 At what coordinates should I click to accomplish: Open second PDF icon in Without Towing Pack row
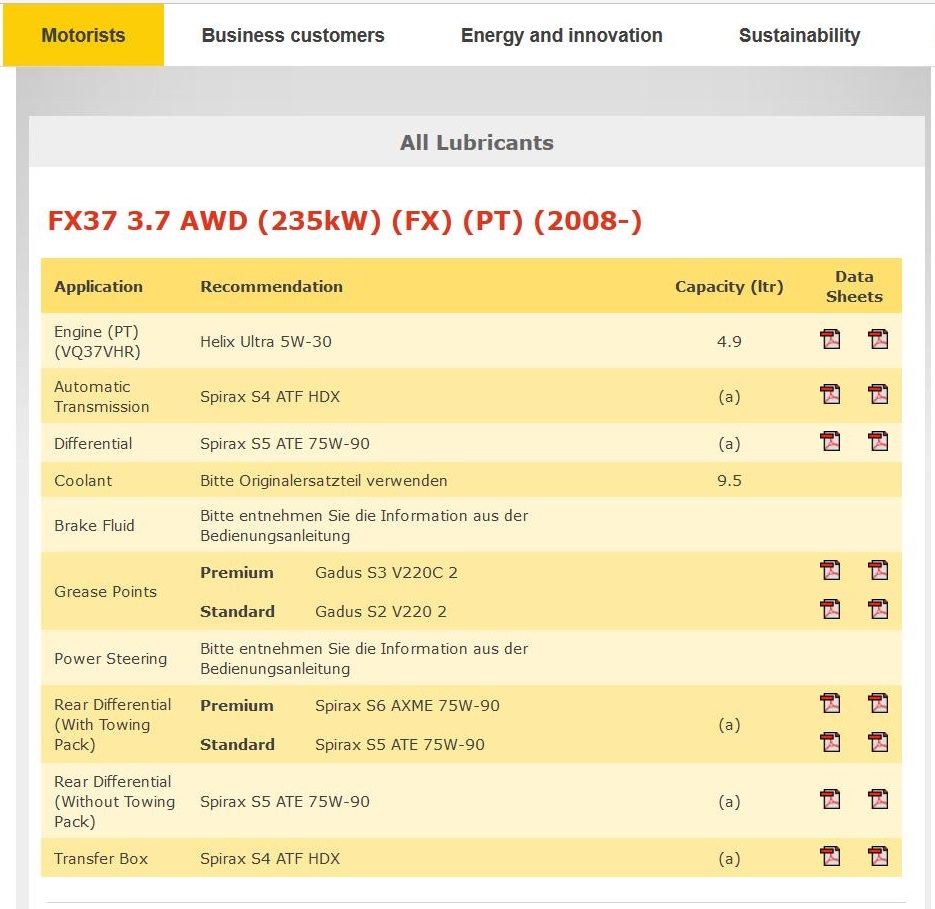click(878, 799)
